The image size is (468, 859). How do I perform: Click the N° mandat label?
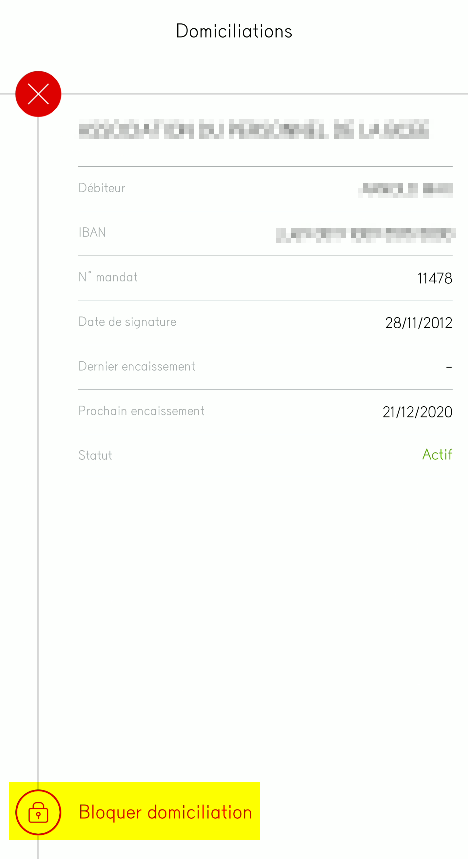pyautogui.click(x=108, y=277)
